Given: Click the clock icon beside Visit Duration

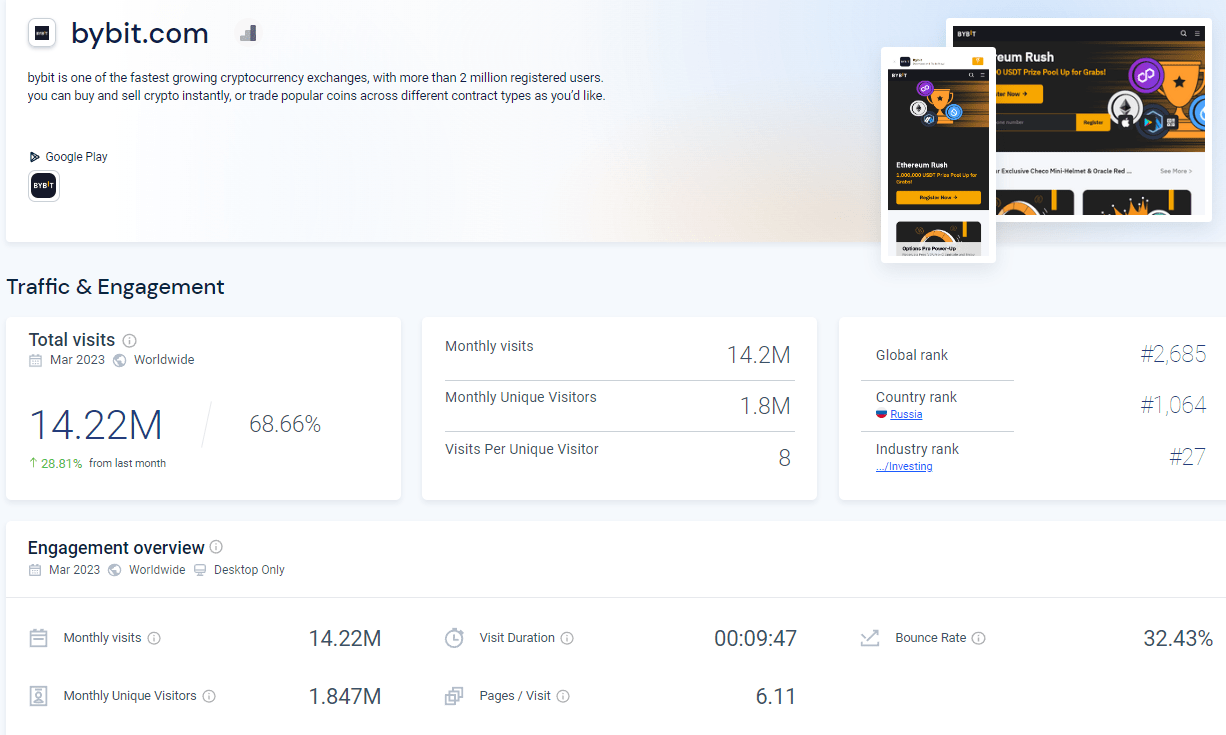Looking at the screenshot, I should (455, 637).
